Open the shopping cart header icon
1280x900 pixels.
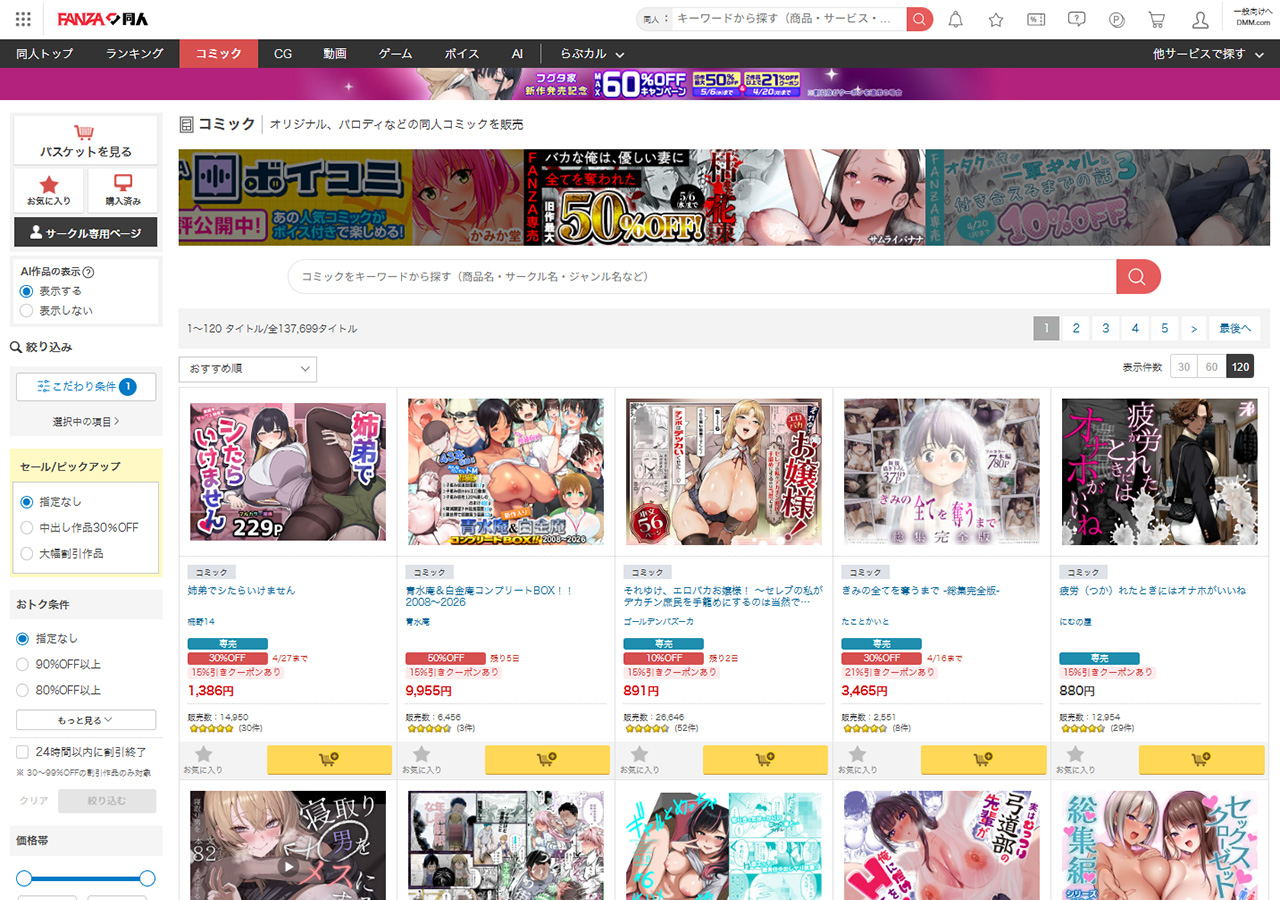1156,20
